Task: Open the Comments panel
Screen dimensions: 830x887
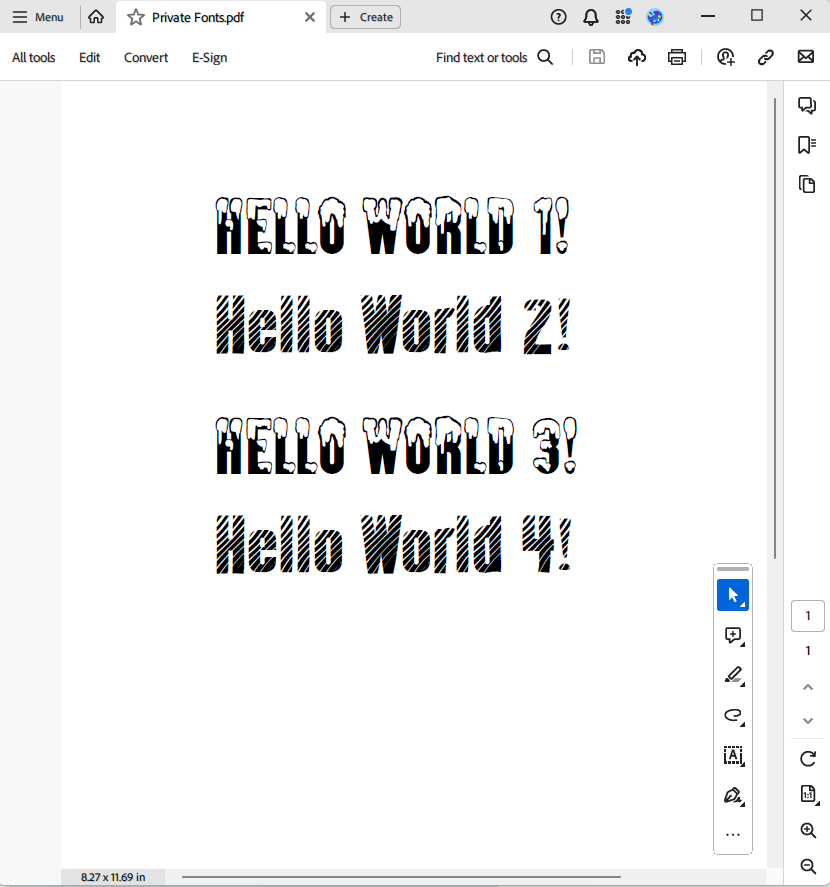Action: pos(807,105)
